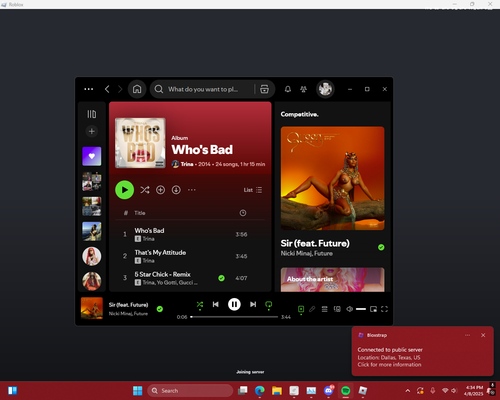500x400 pixels.
Task: Toggle the Now Playing view button
Action: point(301,309)
